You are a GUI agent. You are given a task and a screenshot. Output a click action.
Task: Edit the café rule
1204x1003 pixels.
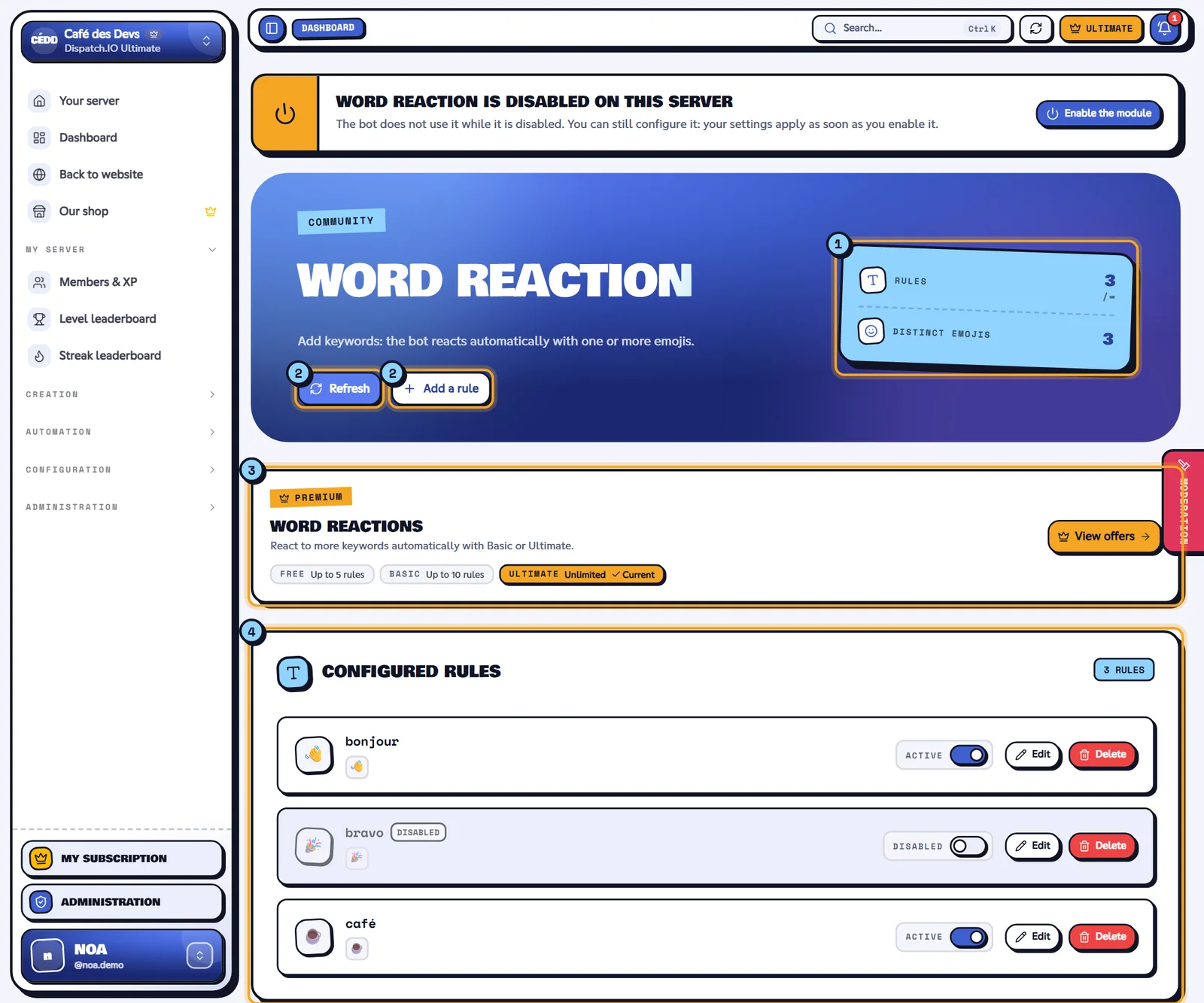(1032, 938)
